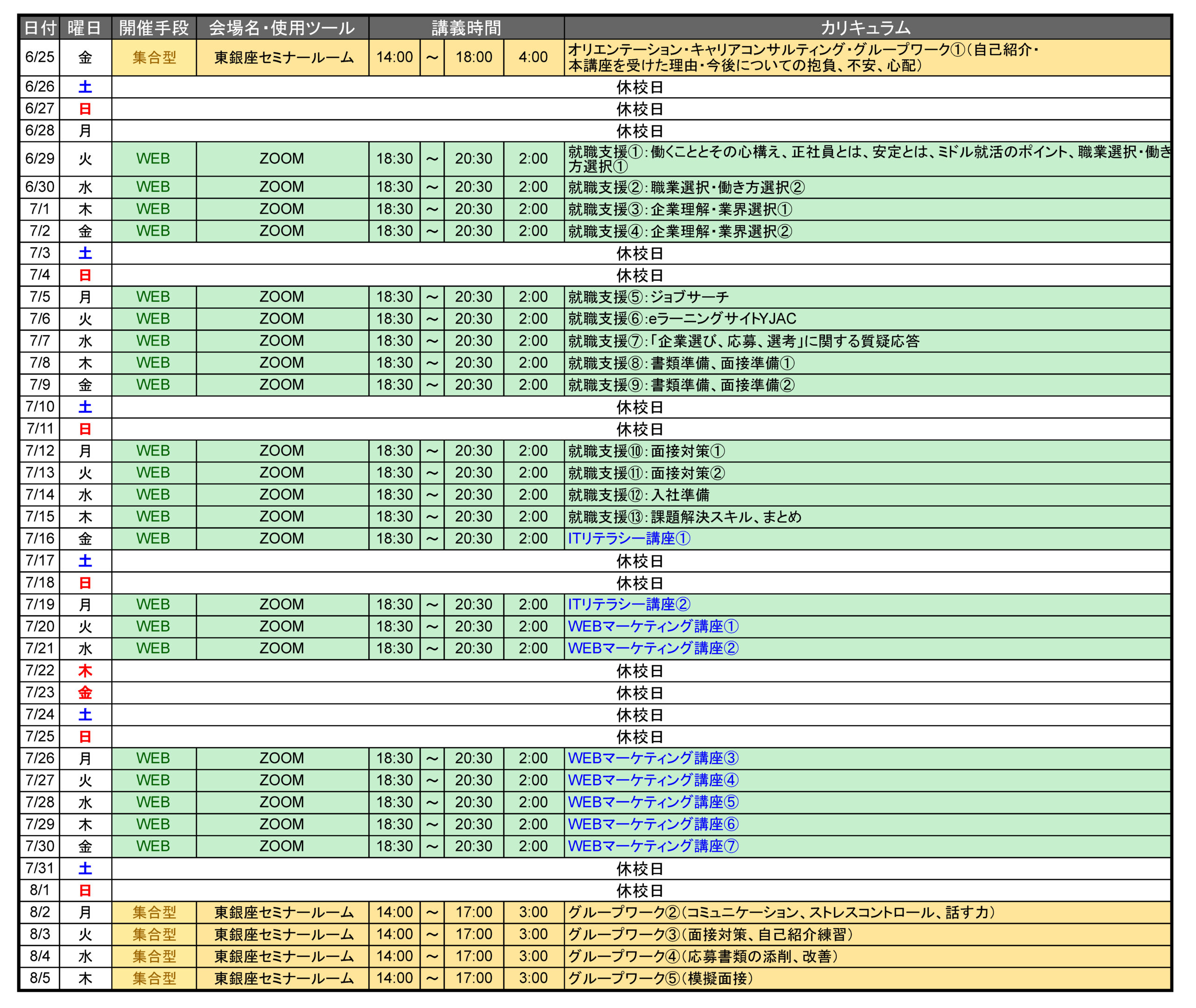The width and height of the screenshot is (1196, 1008).
Task: Open the WEBマーケティング講座⑤ link
Action: [x=653, y=802]
